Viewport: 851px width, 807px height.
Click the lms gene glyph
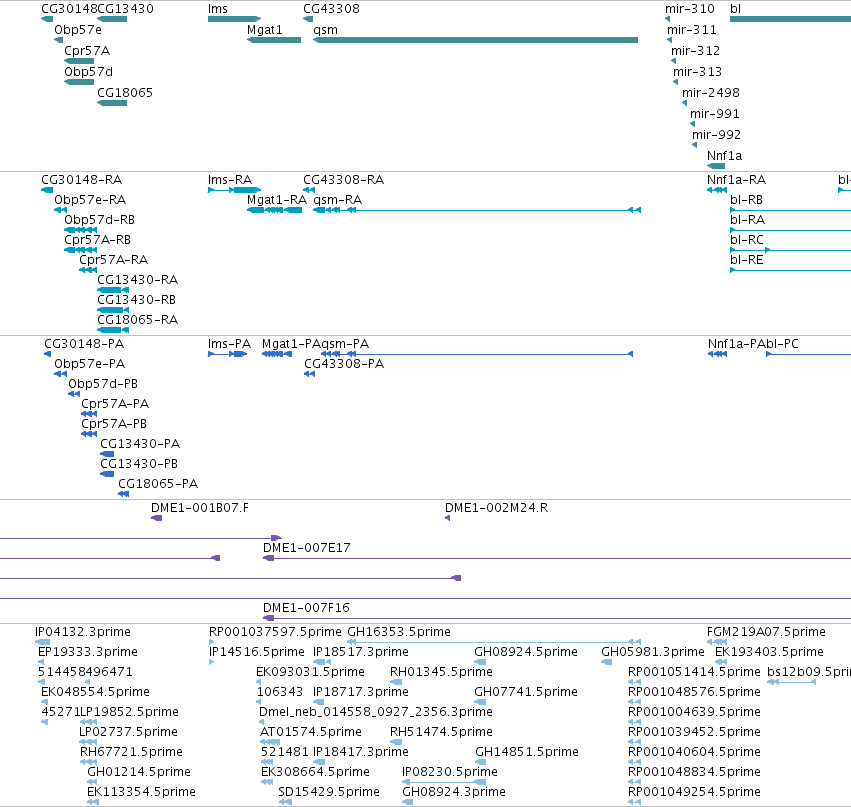pyautogui.click(x=234, y=20)
